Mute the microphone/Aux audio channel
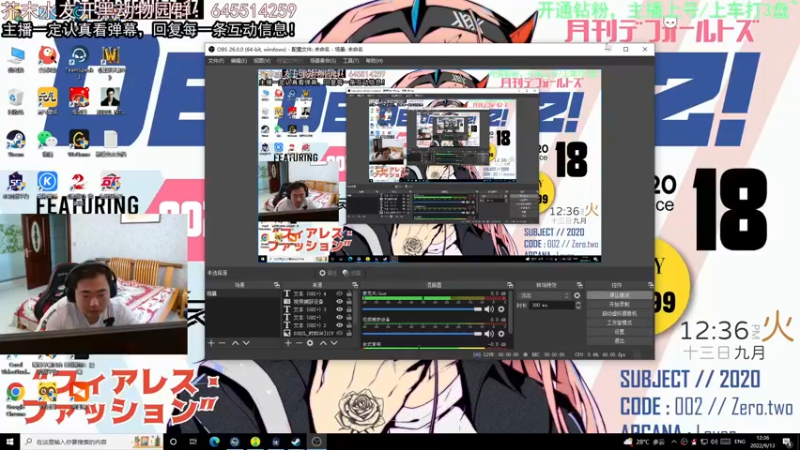This screenshot has height=450, width=800. 489,309
